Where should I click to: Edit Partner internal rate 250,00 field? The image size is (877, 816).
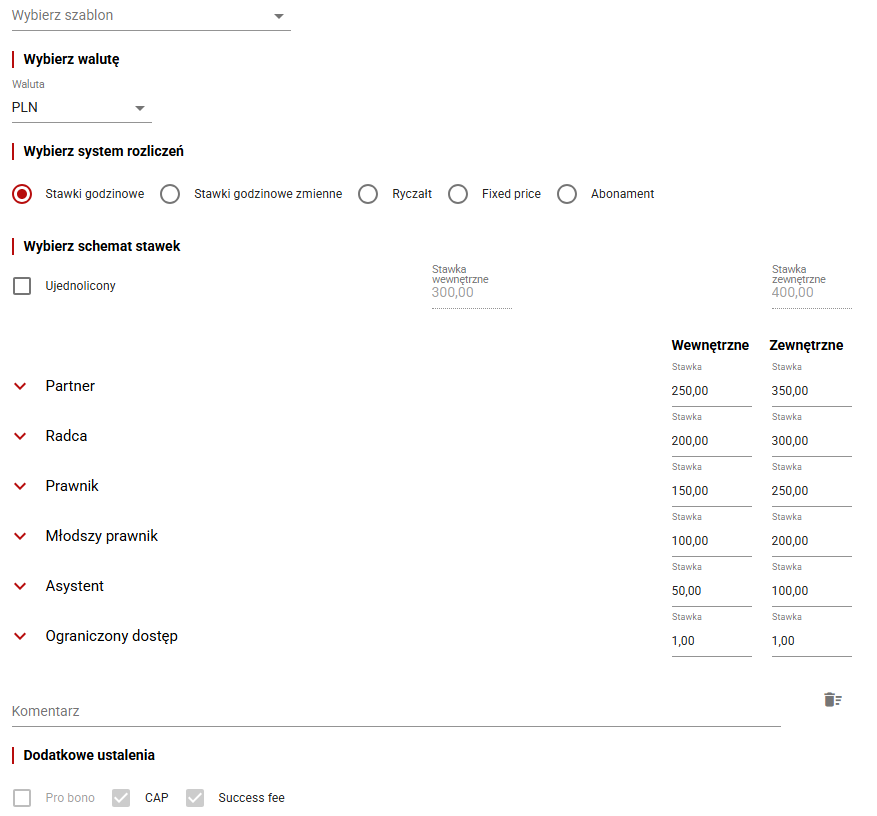[x=710, y=391]
